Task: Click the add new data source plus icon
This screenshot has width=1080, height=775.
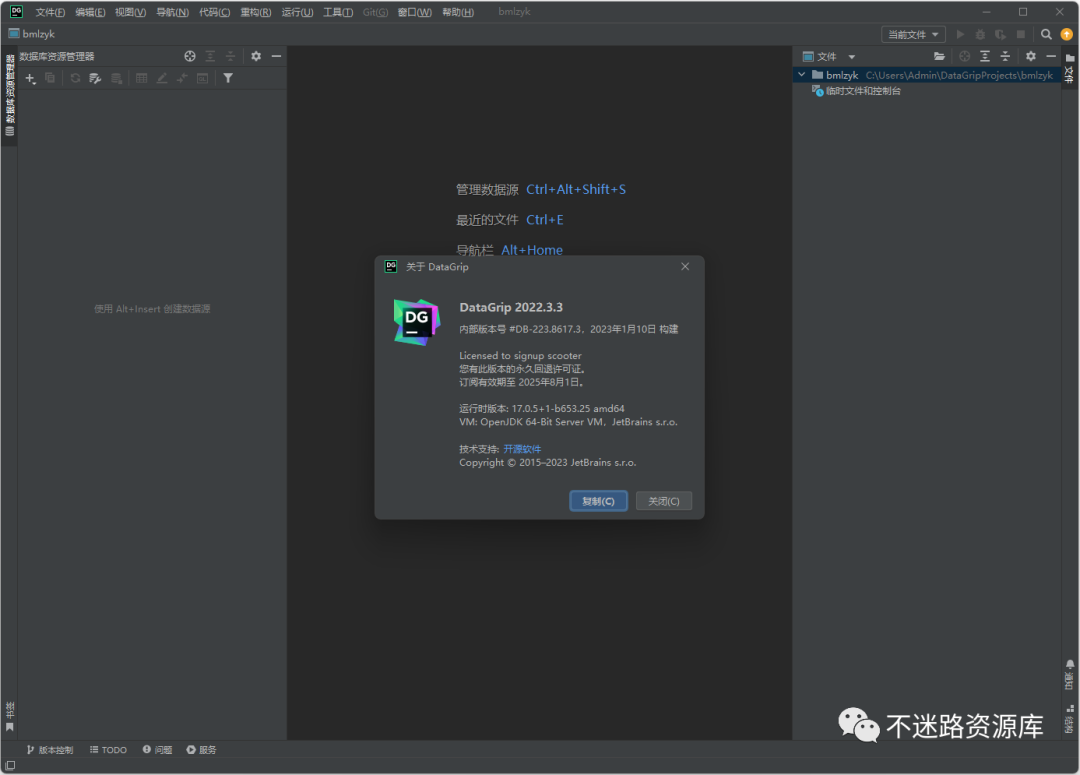Action: (30, 79)
